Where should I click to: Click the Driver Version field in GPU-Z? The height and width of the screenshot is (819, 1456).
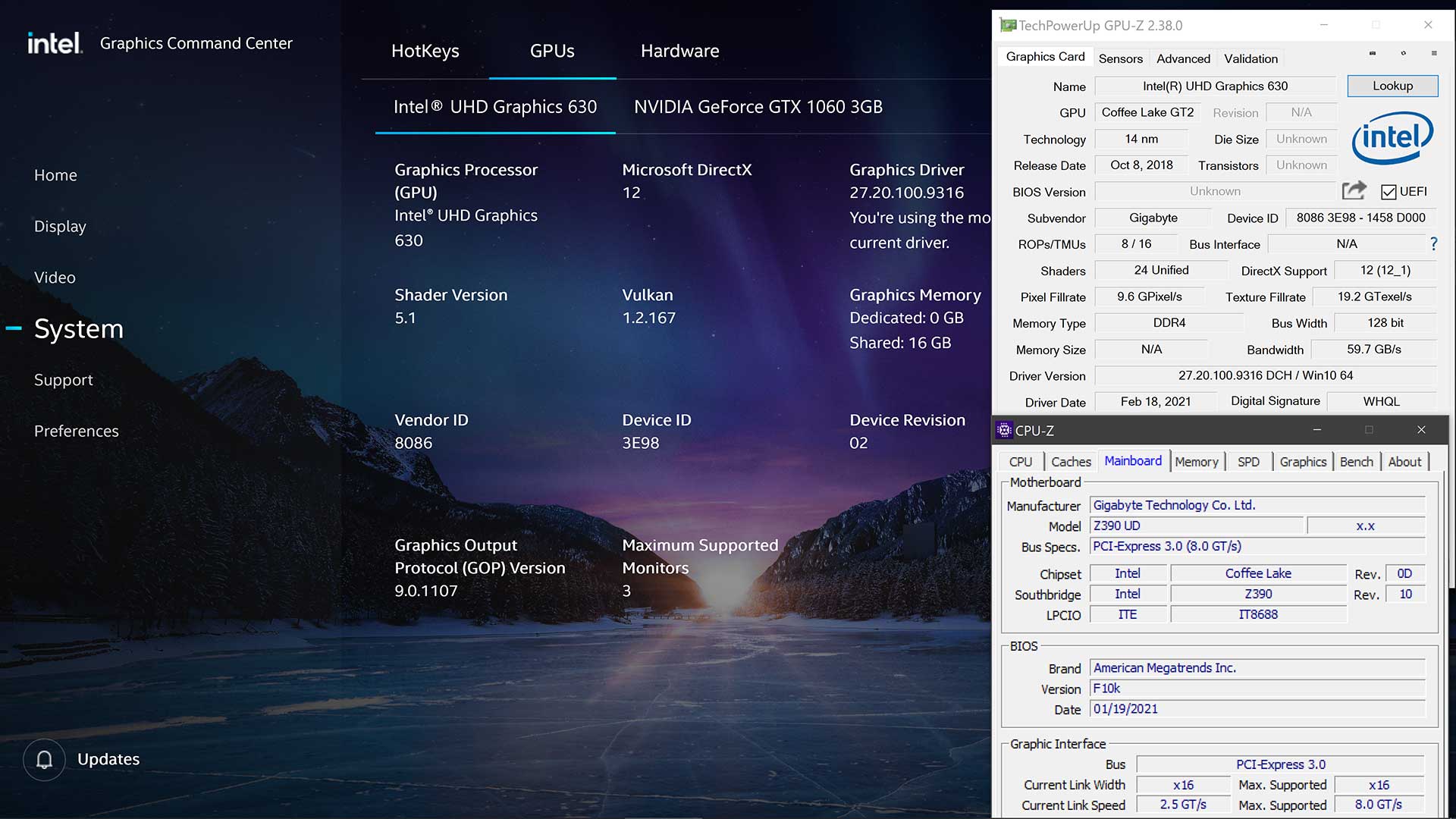(x=1265, y=375)
